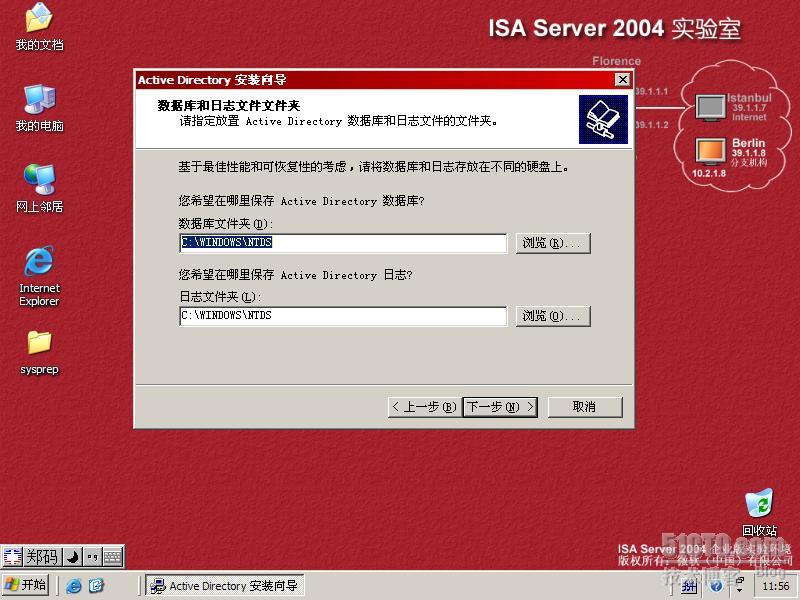The height and width of the screenshot is (600, 800).
Task: Open the soft keyboard icon on IME bar
Action: coord(113,557)
